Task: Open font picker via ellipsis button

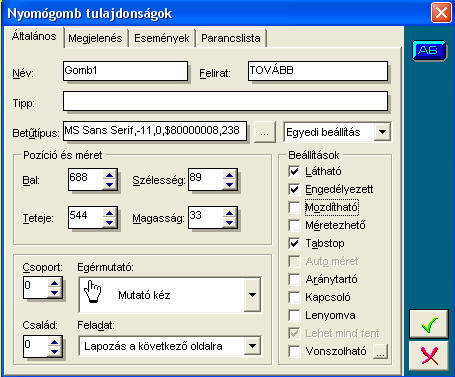Action: (x=264, y=132)
